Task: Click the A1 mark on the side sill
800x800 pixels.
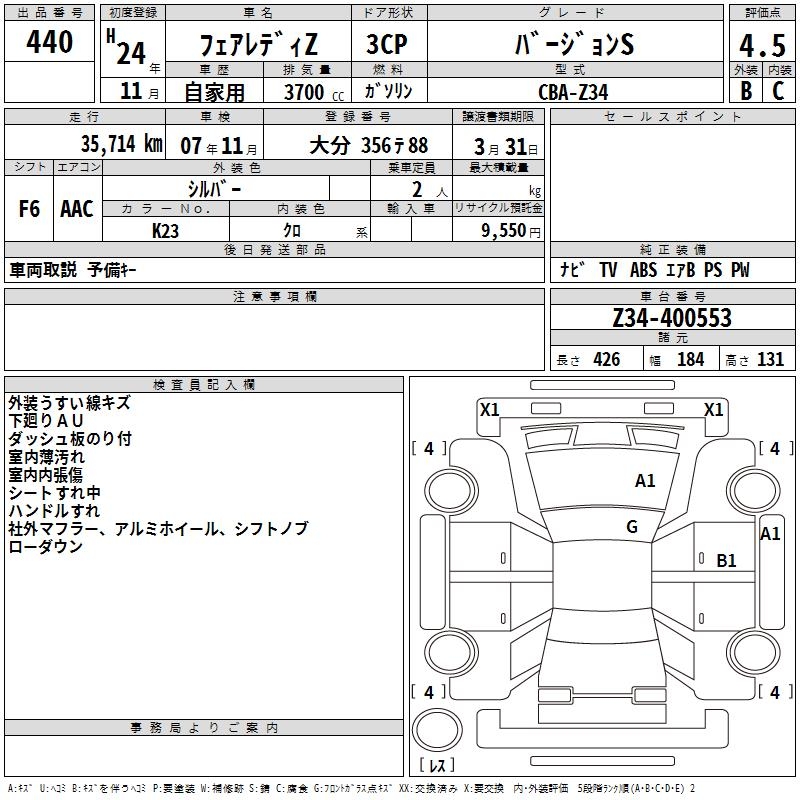Action: (x=770, y=534)
